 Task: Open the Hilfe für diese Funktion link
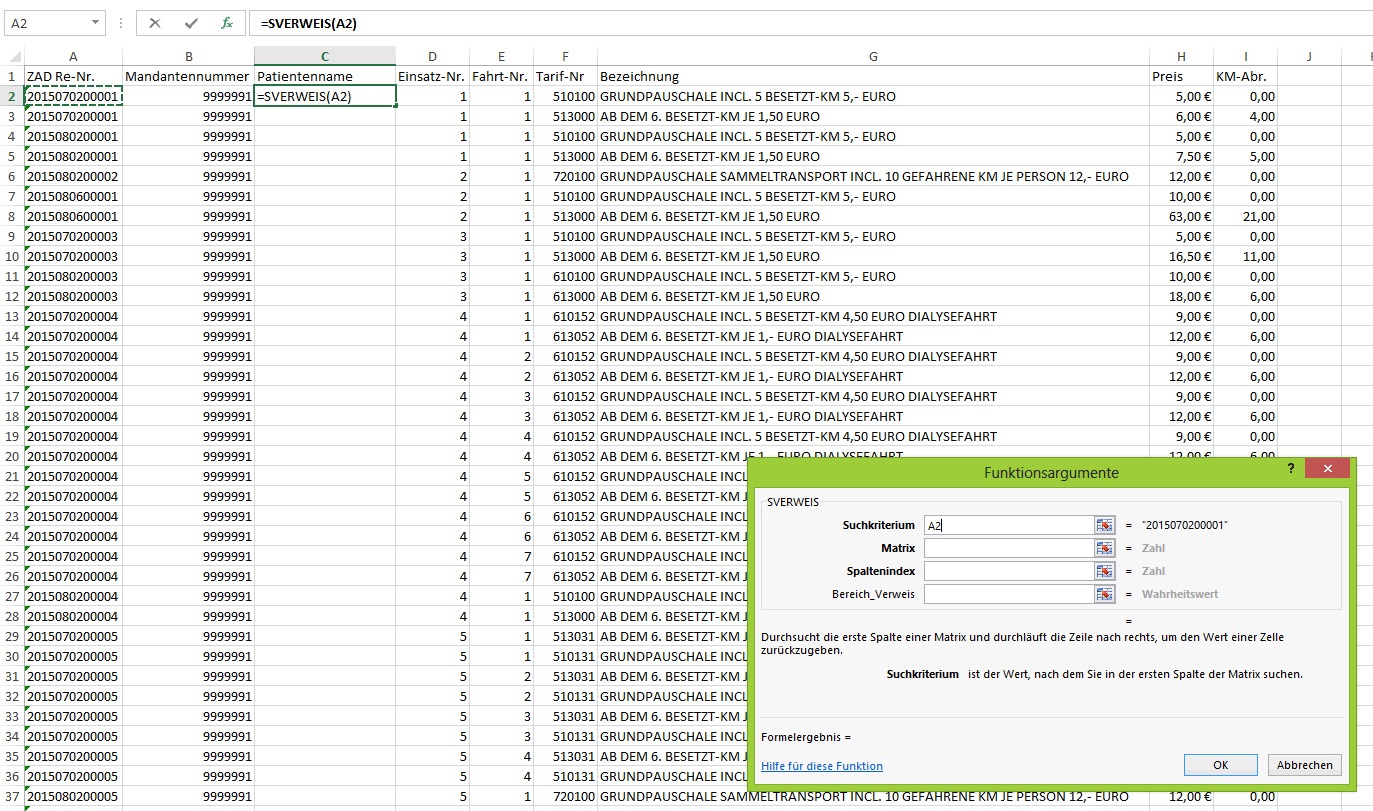pyautogui.click(x=821, y=766)
